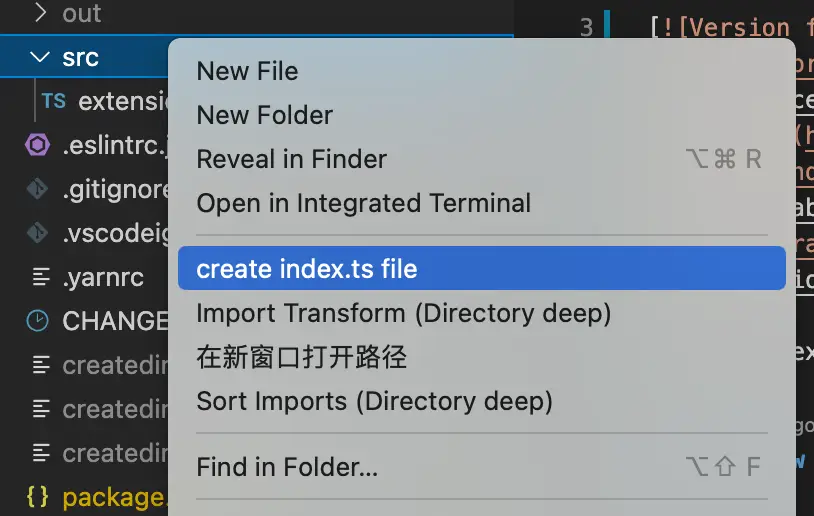This screenshot has width=814, height=516.
Task: Click the curly braces icon beside the package file
Action: pyautogui.click(x=37, y=497)
